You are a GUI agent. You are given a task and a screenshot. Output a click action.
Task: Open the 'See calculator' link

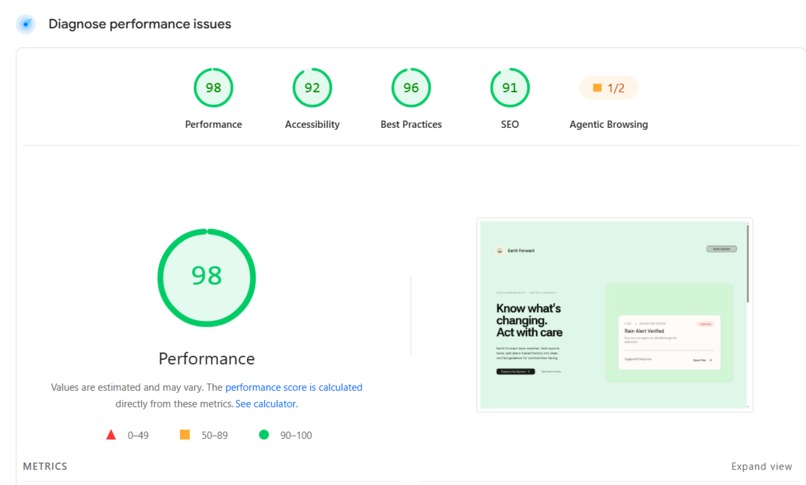[266, 404]
